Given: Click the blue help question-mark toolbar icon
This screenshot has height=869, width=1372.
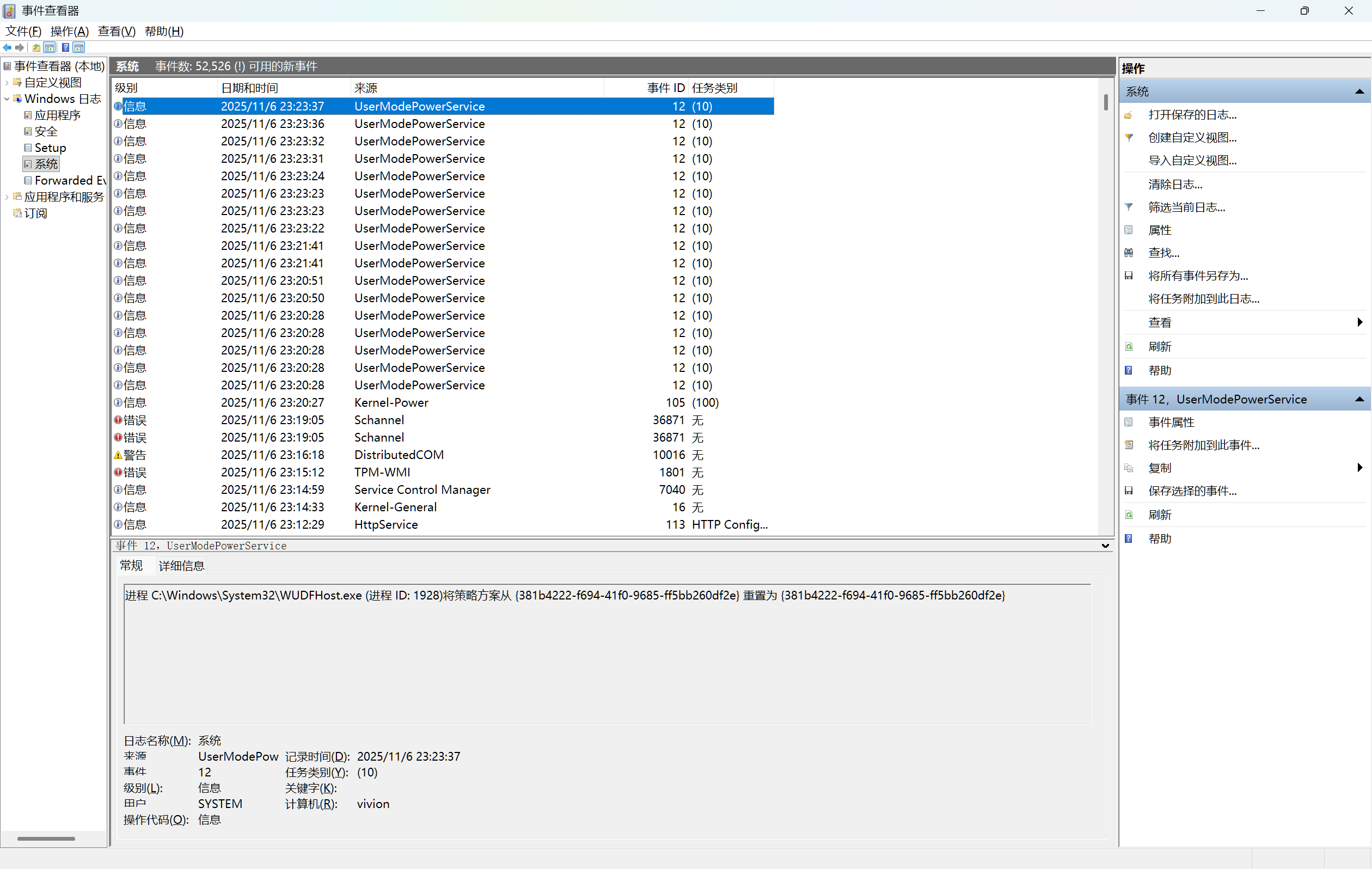Looking at the screenshot, I should point(65,48).
